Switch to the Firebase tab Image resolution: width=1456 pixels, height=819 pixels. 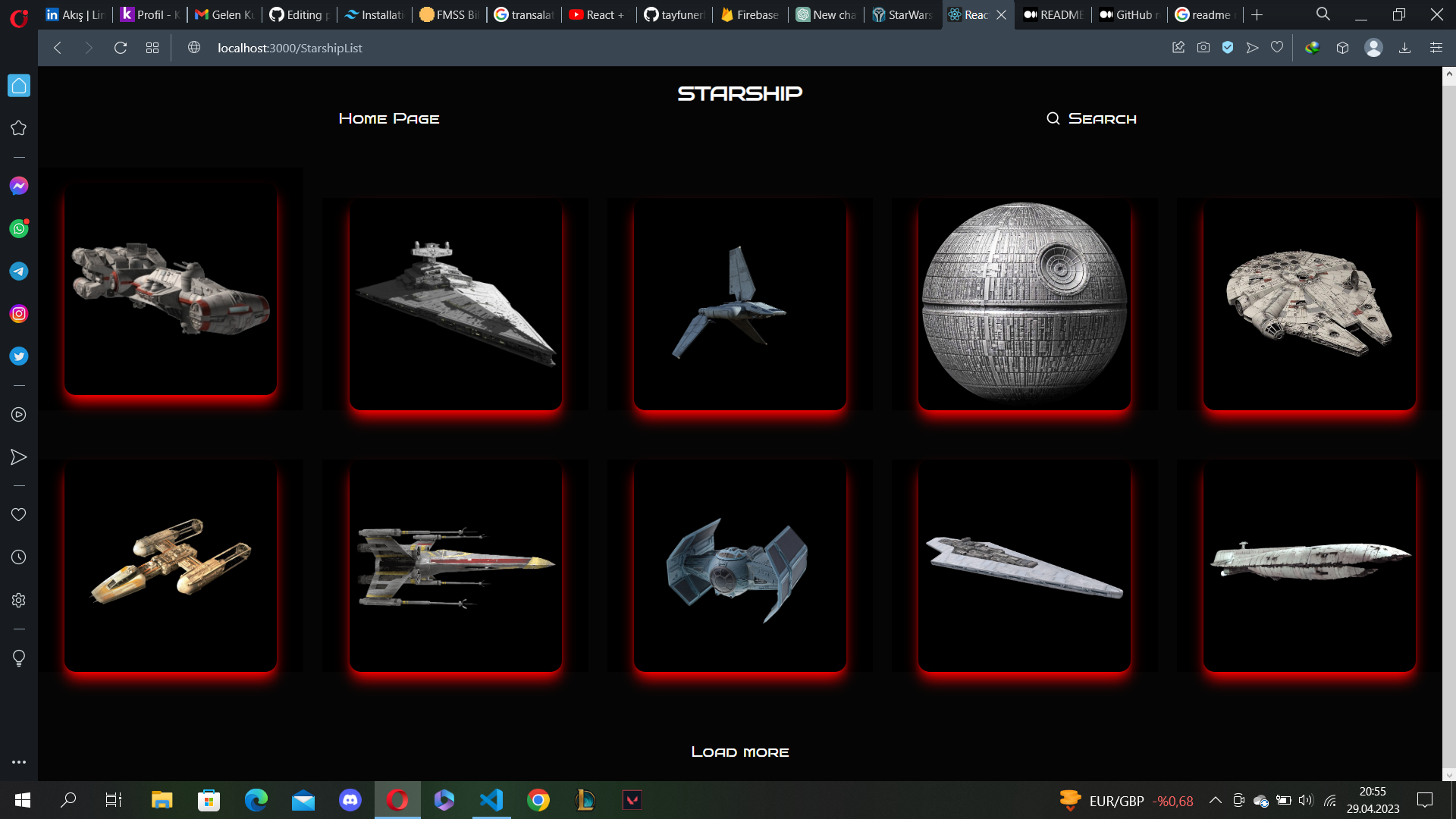click(750, 14)
